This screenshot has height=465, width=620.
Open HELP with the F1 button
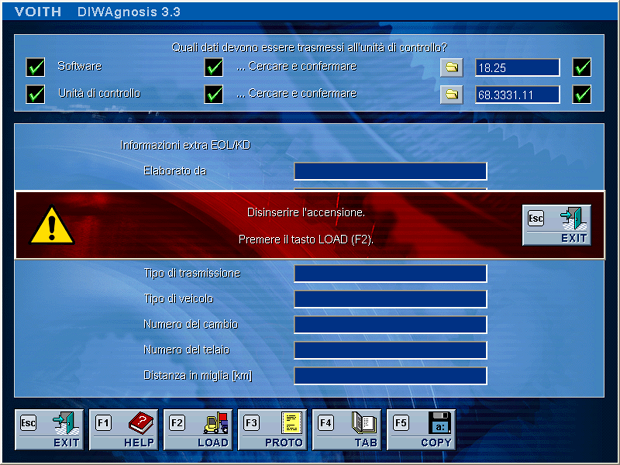coord(124,429)
